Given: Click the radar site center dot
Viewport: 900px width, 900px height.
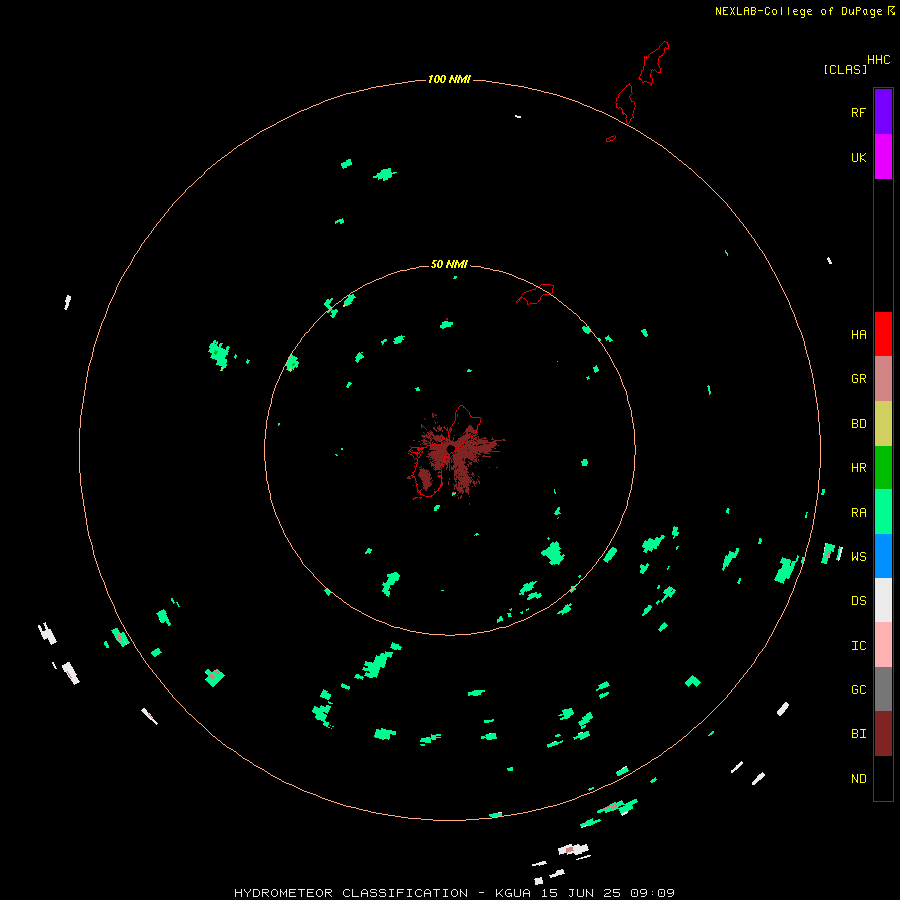Looking at the screenshot, I should tap(451, 448).
